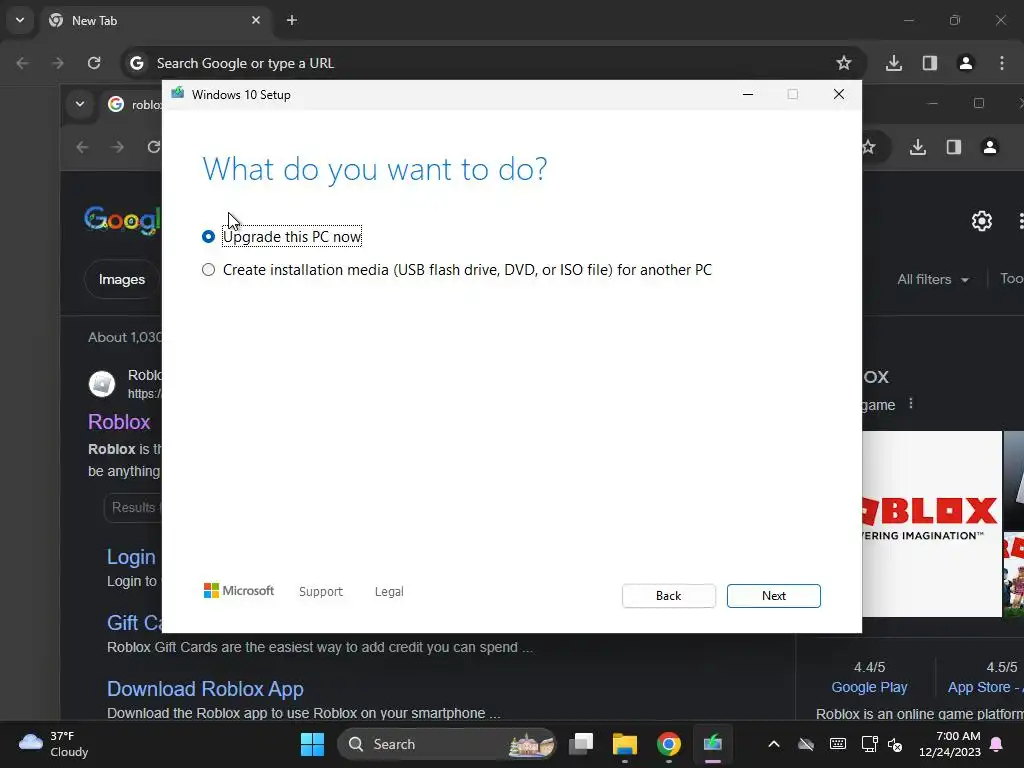Select the roblox tab in back Chrome window

(135, 104)
